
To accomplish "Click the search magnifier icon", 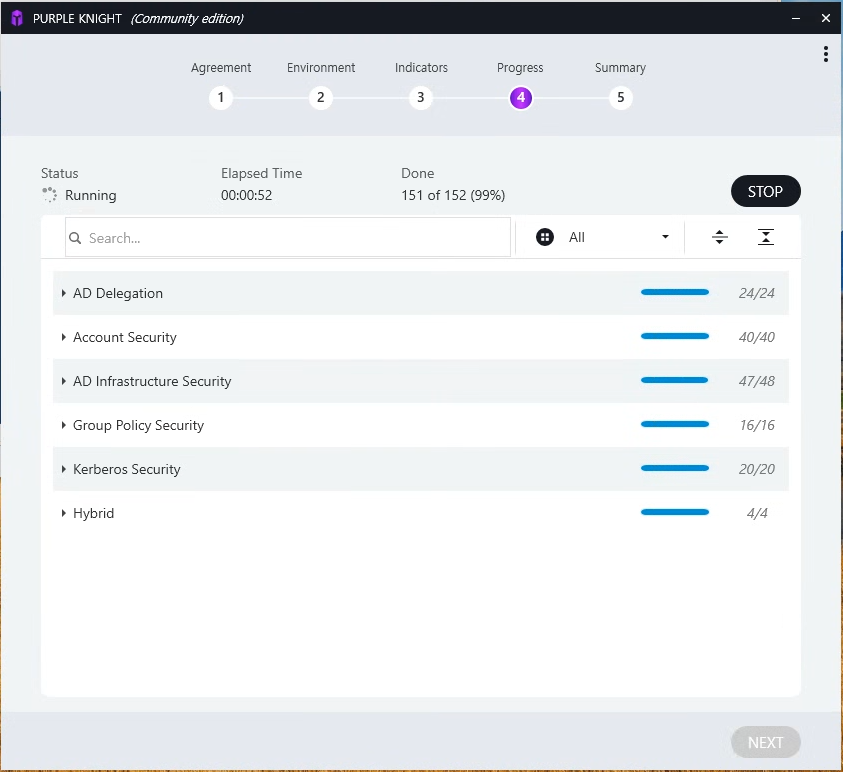I will [75, 238].
